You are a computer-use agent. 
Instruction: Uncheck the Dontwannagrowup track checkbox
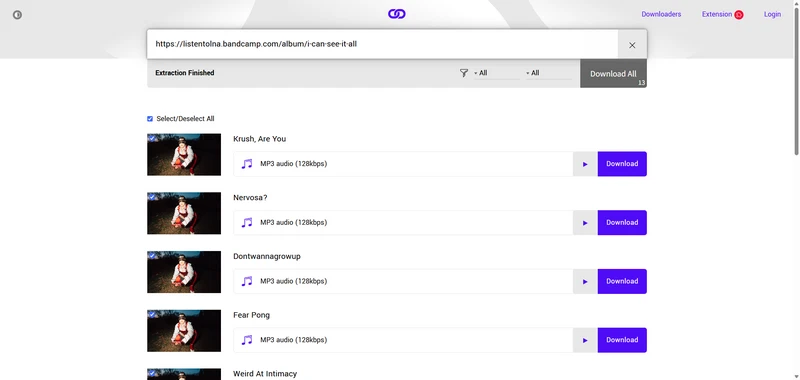pyautogui.click(x=152, y=255)
